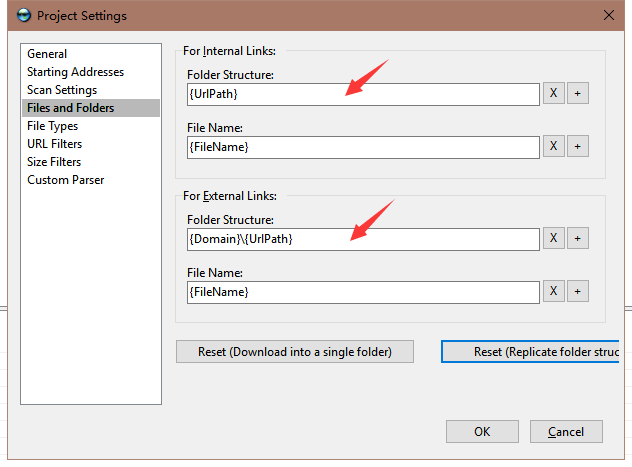
Task: Clear the External Links Folder Structure field
Action: pyautogui.click(x=553, y=239)
